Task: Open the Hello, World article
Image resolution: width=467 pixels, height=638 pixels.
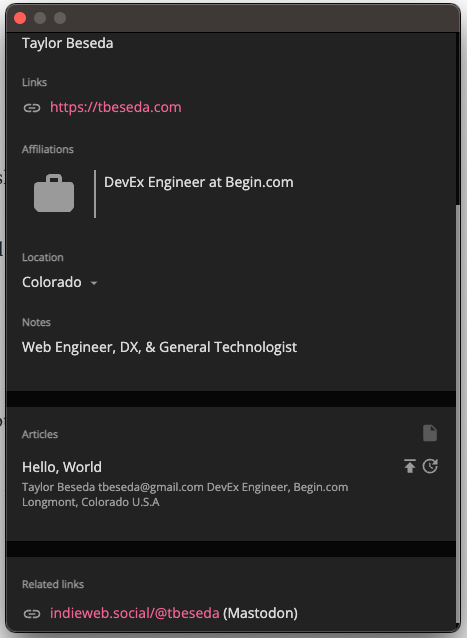Action: 62,467
